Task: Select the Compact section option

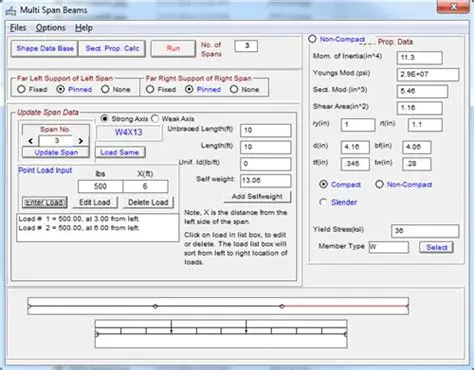Action: pyautogui.click(x=340, y=184)
